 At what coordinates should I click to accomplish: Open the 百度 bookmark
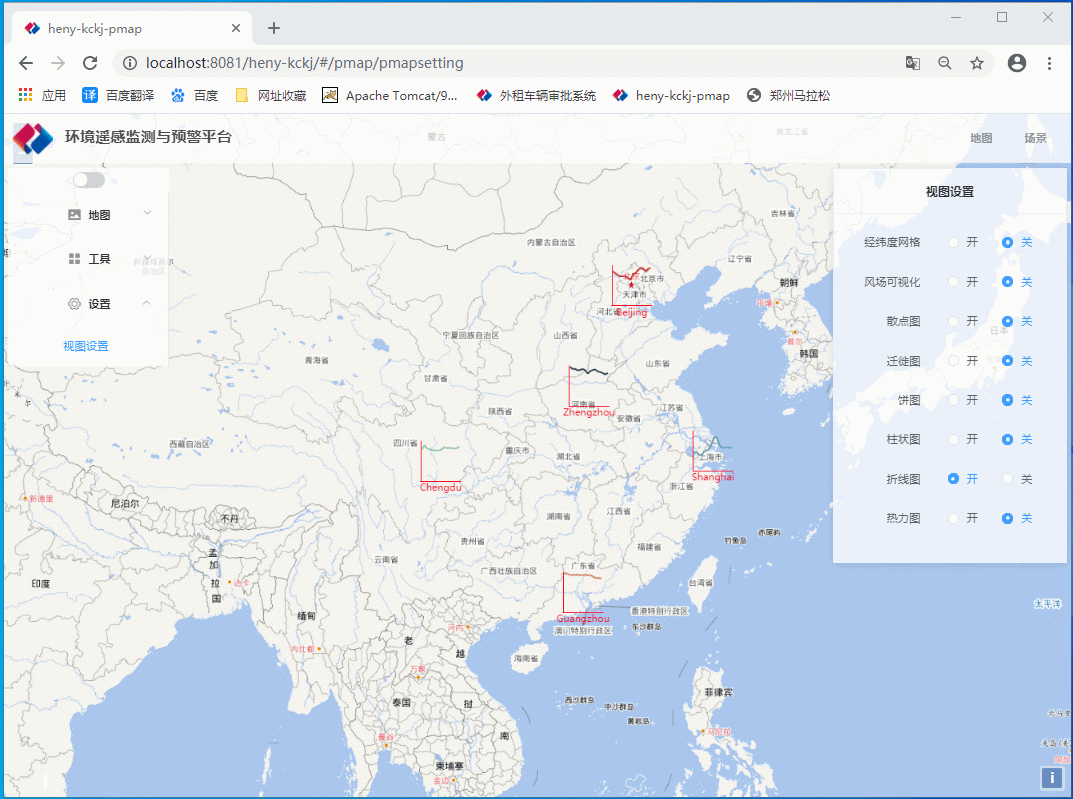(194, 95)
